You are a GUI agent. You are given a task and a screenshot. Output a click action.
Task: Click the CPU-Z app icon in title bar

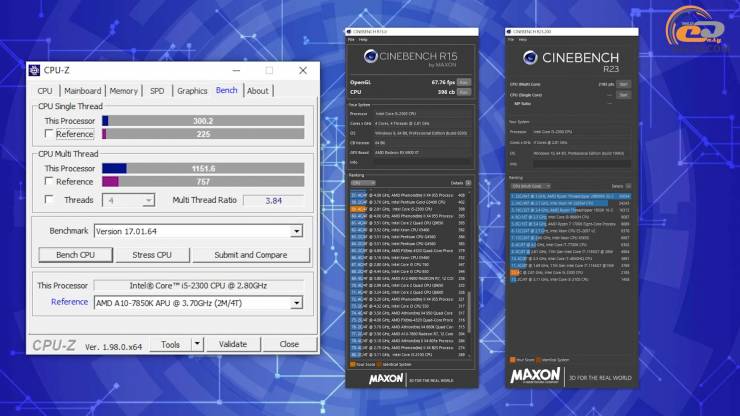(x=34, y=70)
